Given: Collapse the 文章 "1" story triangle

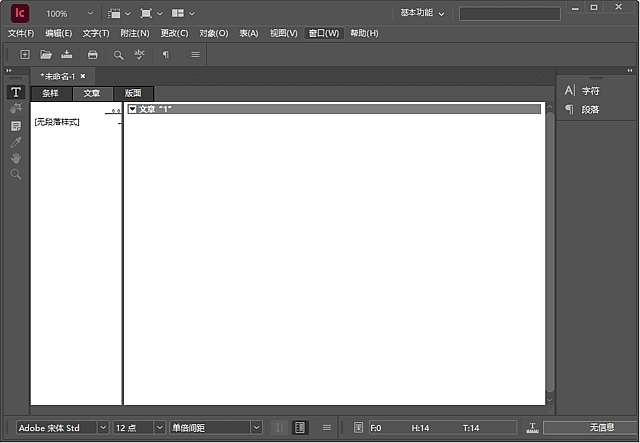Looking at the screenshot, I should click(x=133, y=109).
